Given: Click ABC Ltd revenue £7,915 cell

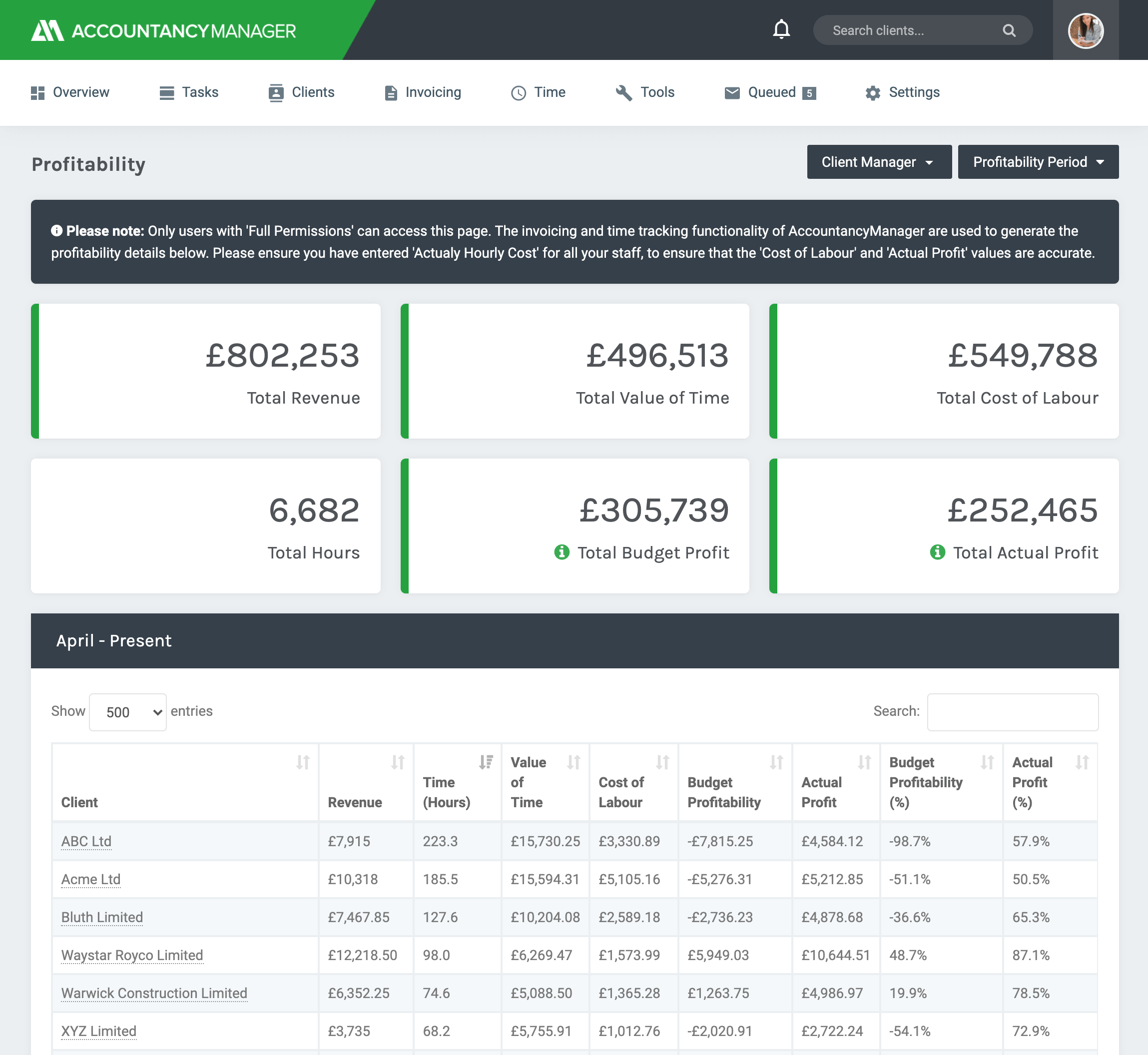Looking at the screenshot, I should point(366,842).
